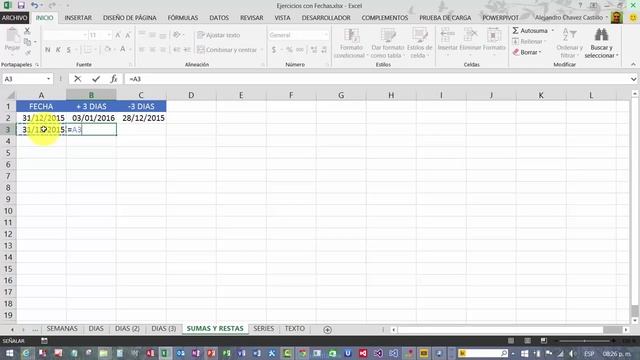This screenshot has height=360, width=640.
Task: Add a new sheet with plus button
Action: coord(327,329)
